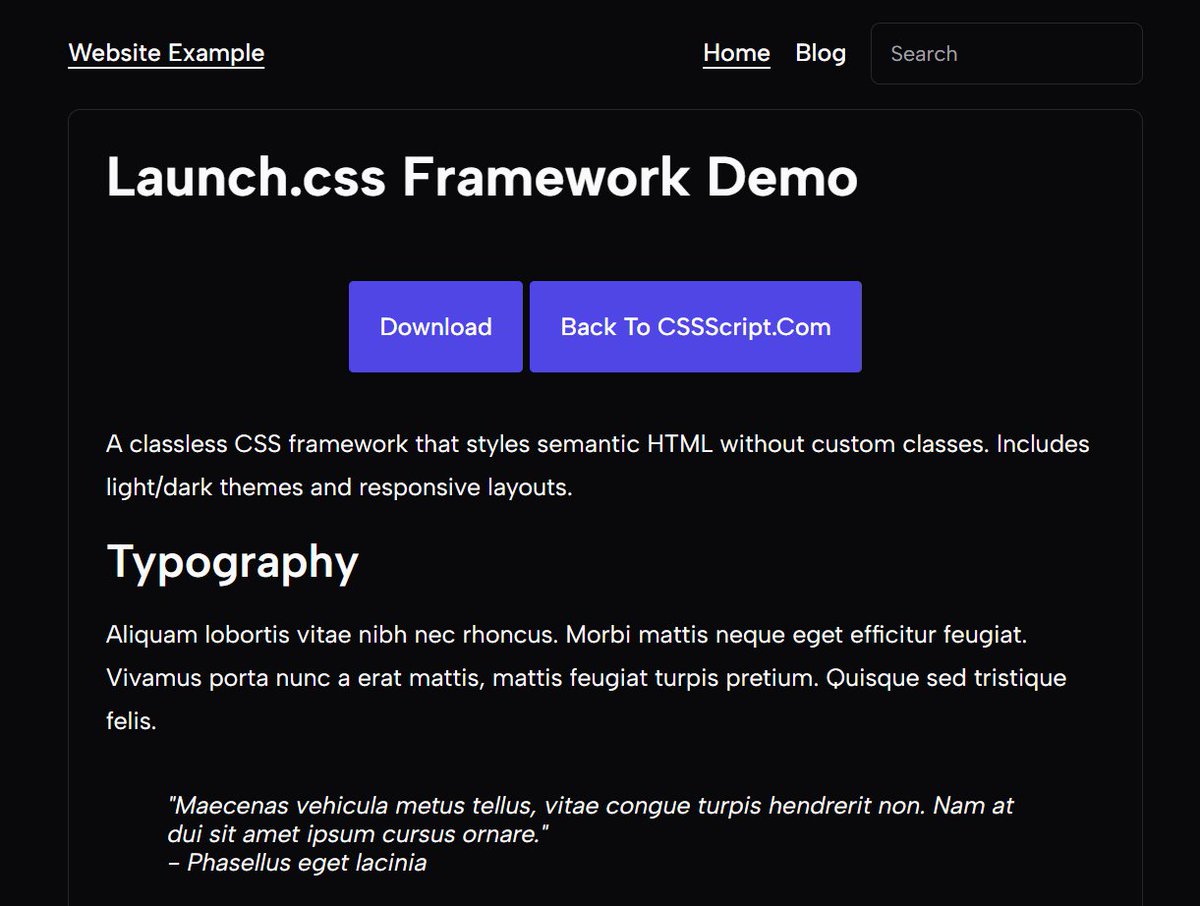1200x906 pixels.
Task: Open the Website Example home link
Action: click(166, 53)
